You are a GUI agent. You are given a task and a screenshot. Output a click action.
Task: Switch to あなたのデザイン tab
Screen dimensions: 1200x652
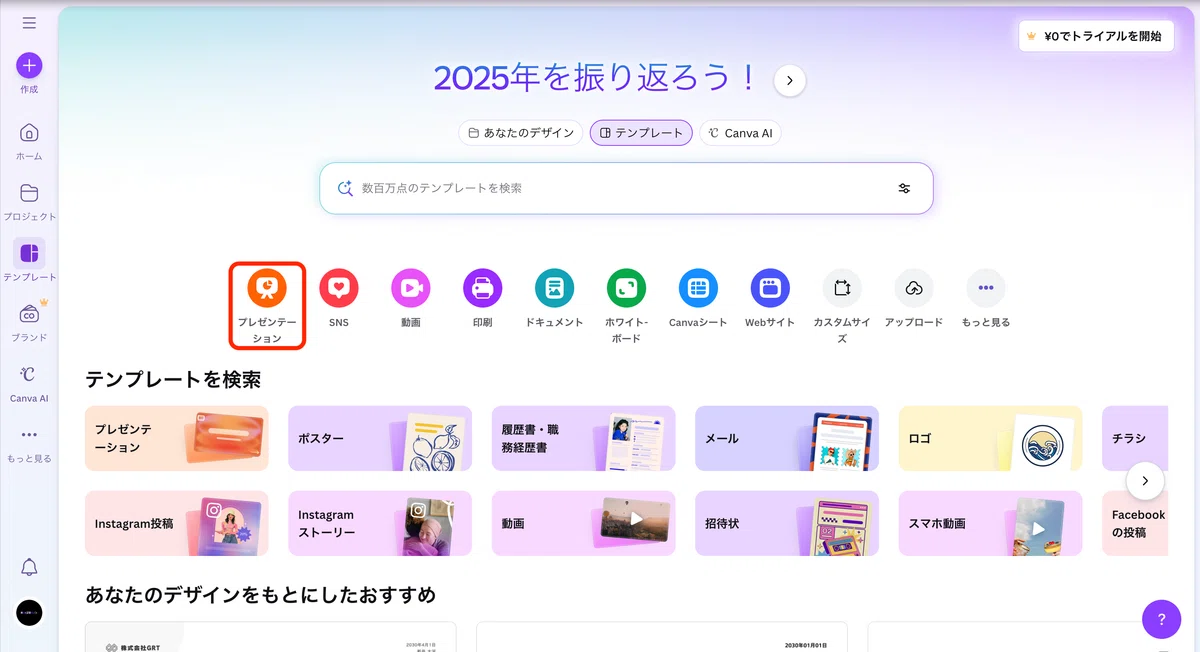tap(521, 133)
